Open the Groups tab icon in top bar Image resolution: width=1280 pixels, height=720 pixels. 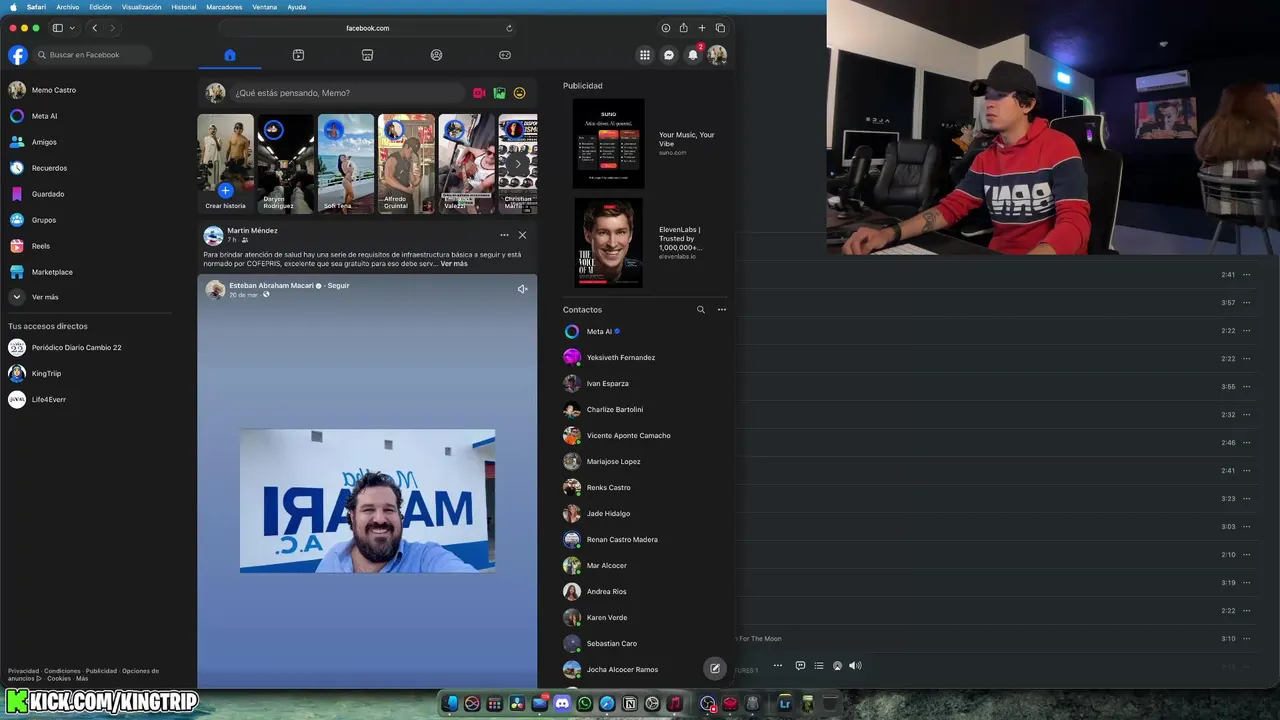point(436,55)
